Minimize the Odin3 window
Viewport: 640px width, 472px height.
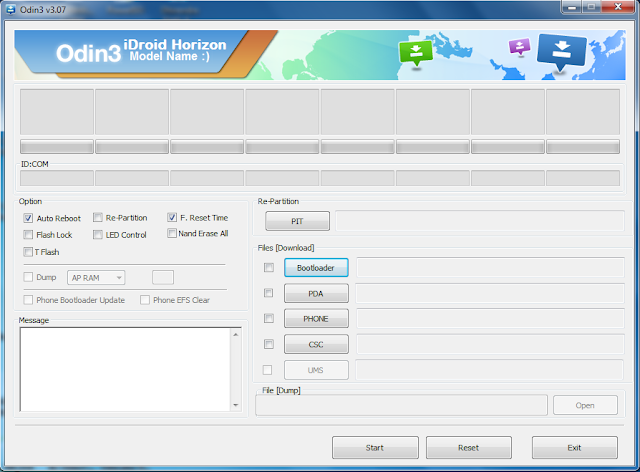(572, 7)
